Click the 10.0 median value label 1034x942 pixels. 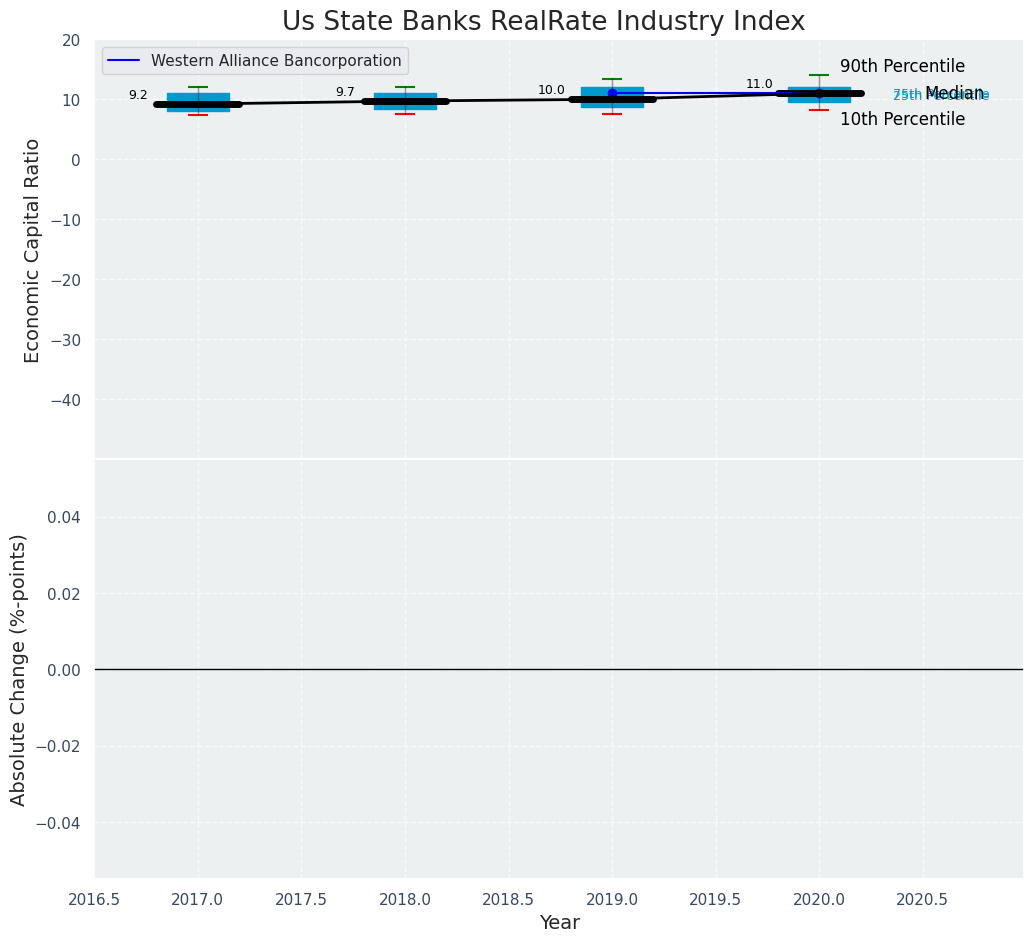click(x=551, y=90)
